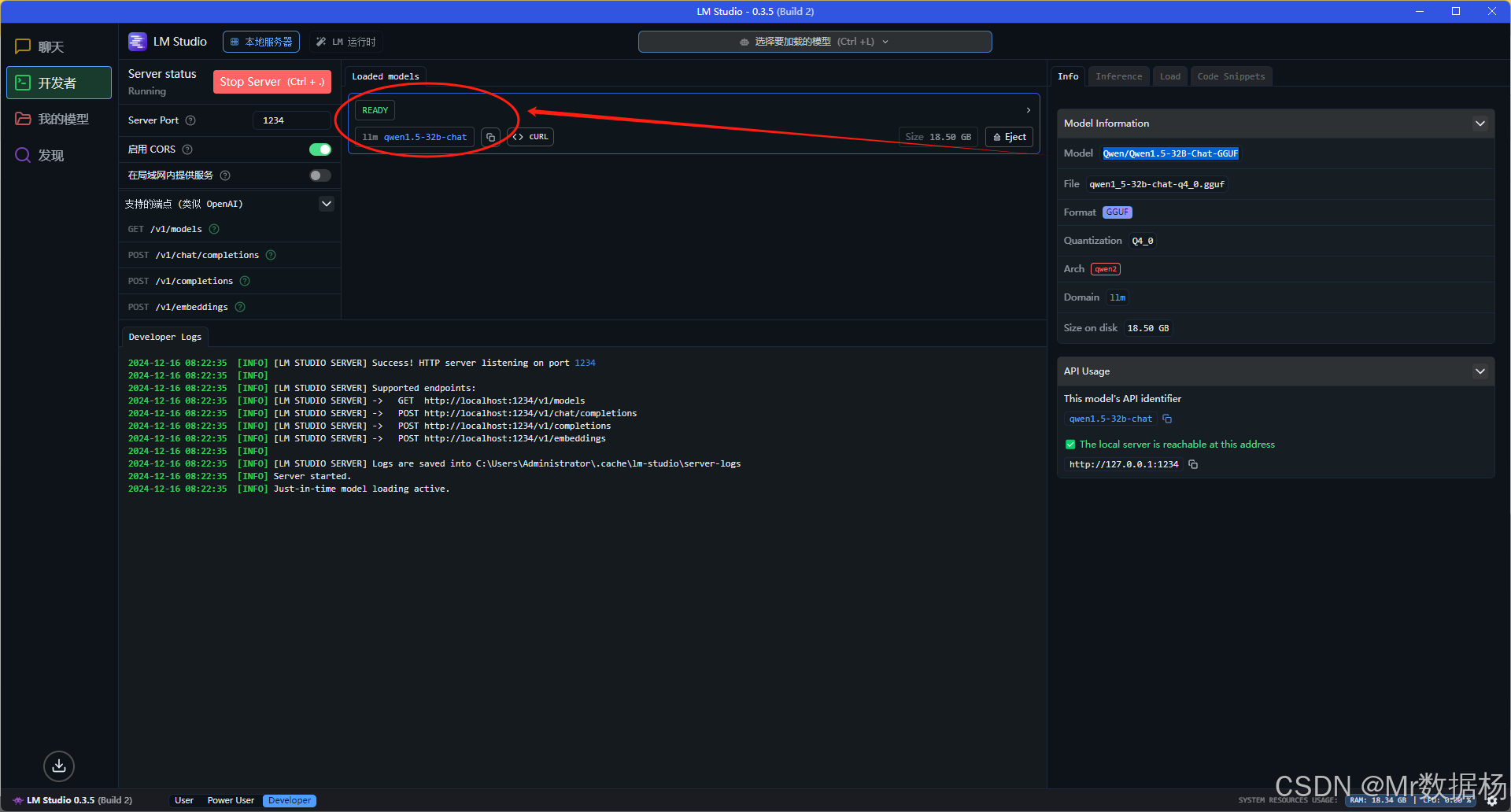The width and height of the screenshot is (1511, 812).
Task: Click help icon for /v1/embeddings
Action: click(x=240, y=307)
